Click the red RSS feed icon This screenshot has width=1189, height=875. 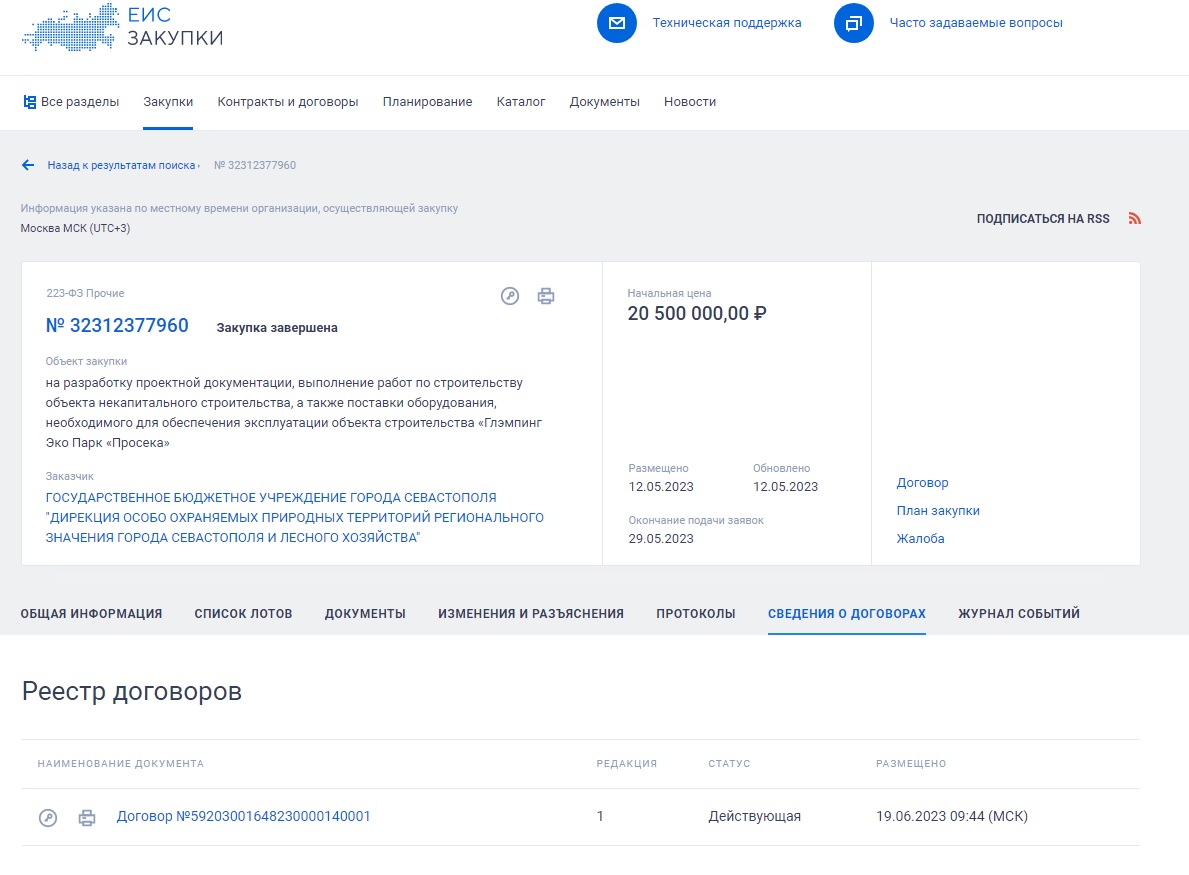1134,219
